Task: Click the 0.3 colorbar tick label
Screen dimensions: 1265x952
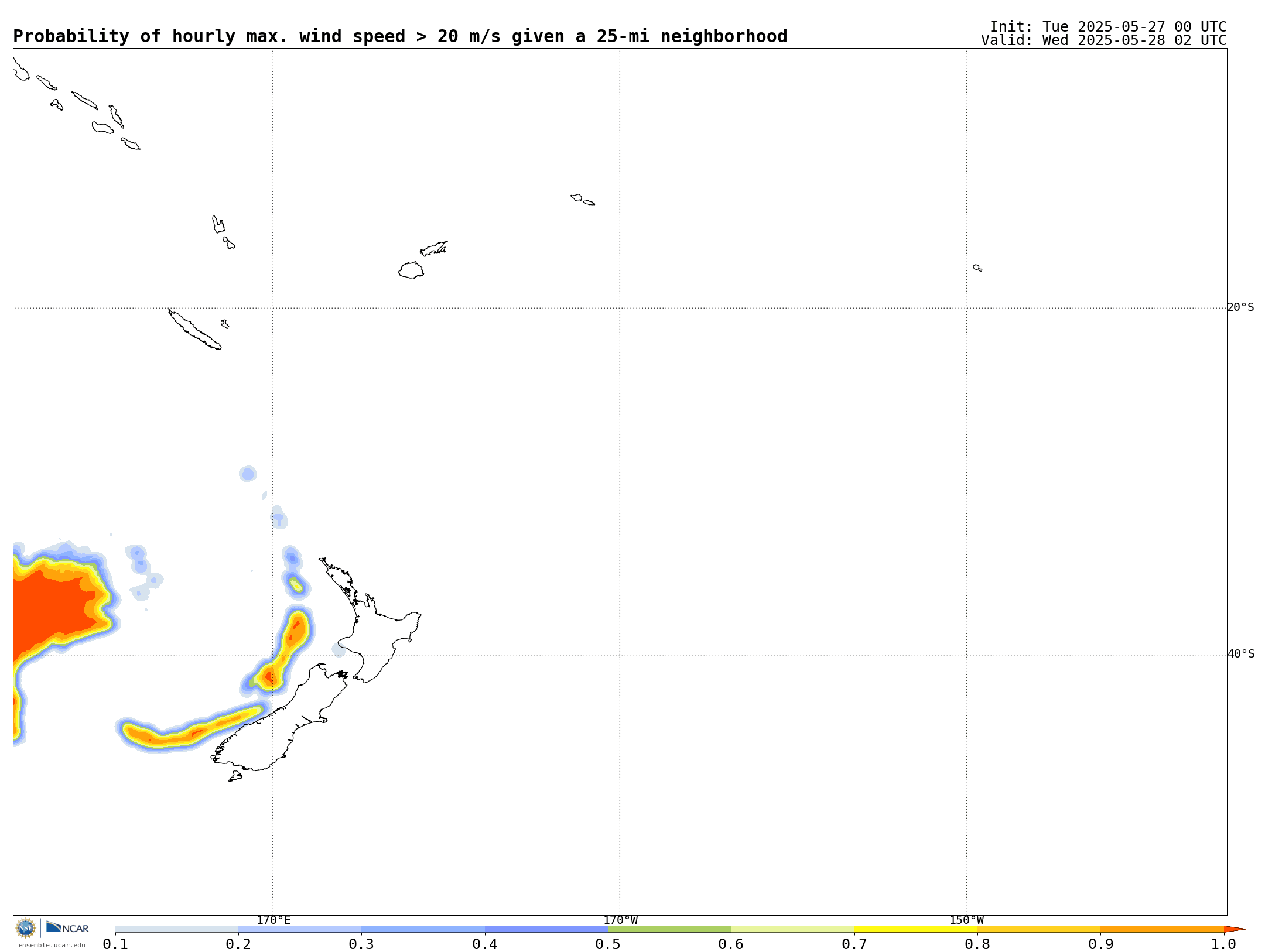Action: tap(361, 944)
